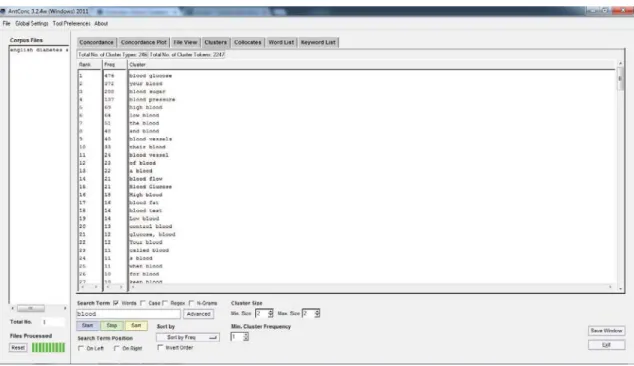
Task: Select the 'for blood' cluster row
Action: pos(144,274)
